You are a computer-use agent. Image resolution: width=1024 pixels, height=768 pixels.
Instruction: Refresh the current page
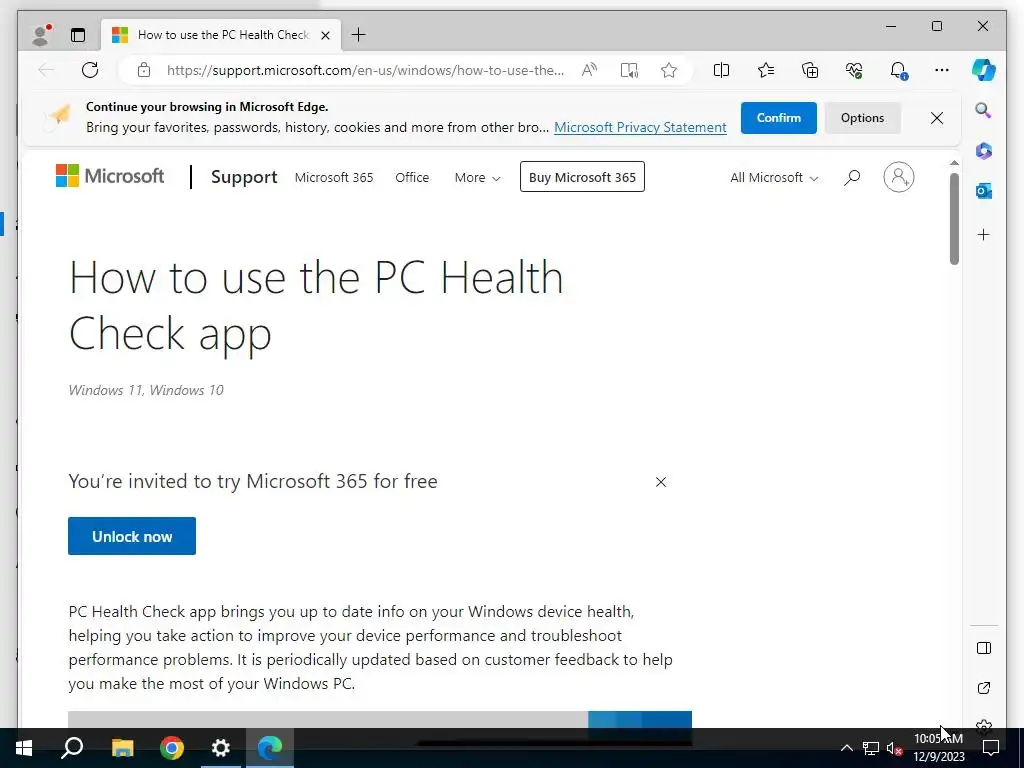90,70
